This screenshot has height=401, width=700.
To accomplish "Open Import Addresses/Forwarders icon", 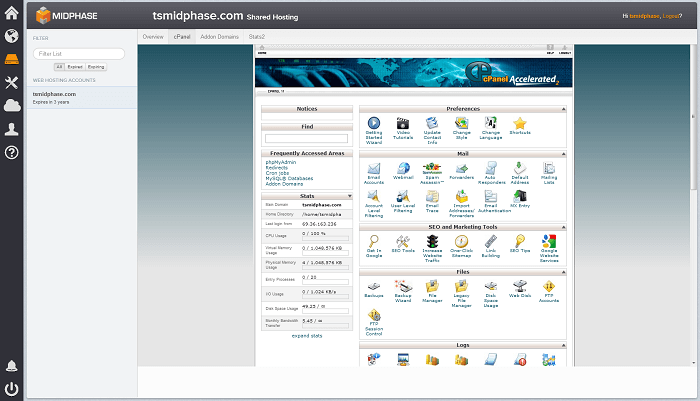I will (x=461, y=196).
